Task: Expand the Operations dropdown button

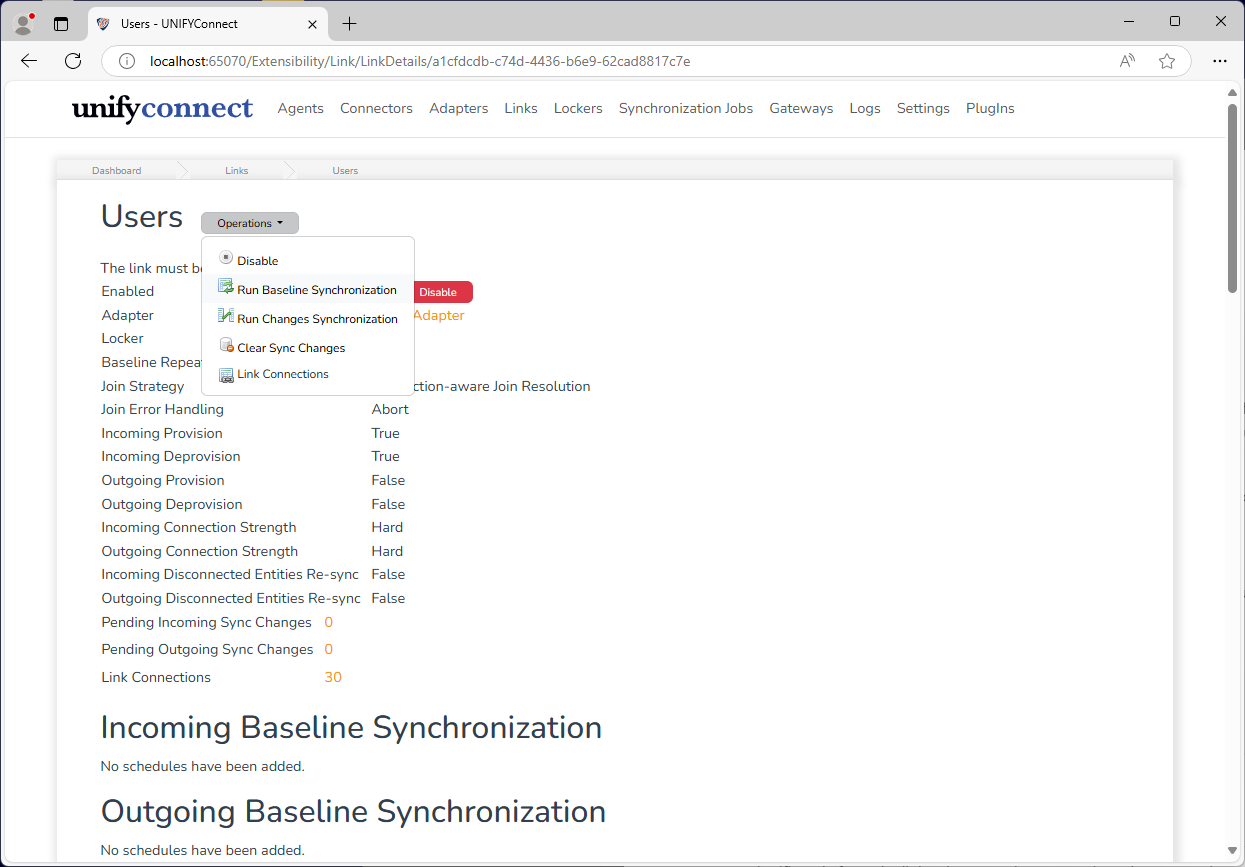Action: click(250, 223)
